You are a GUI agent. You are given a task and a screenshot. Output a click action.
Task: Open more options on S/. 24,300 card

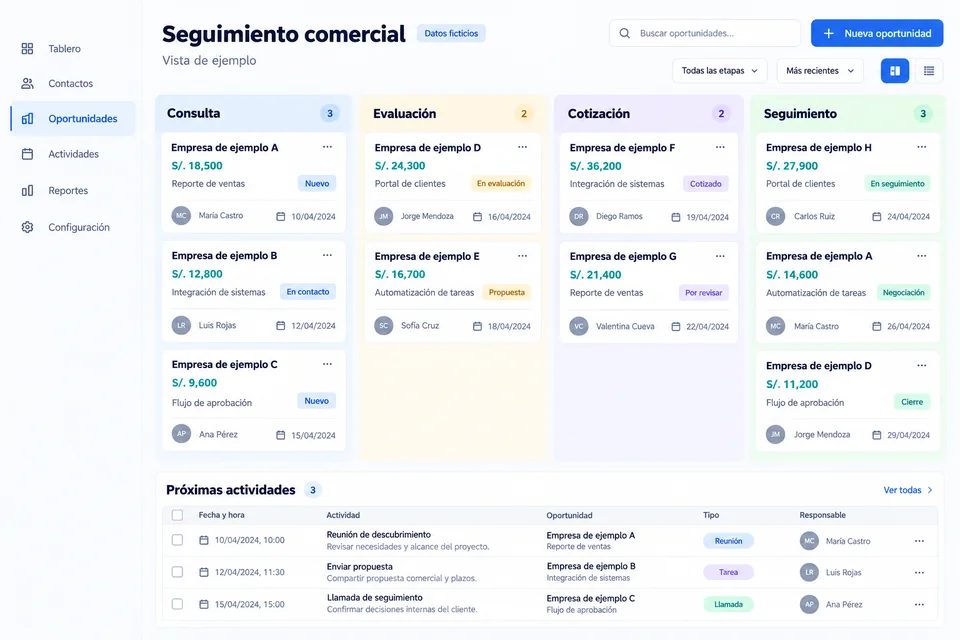(522, 147)
